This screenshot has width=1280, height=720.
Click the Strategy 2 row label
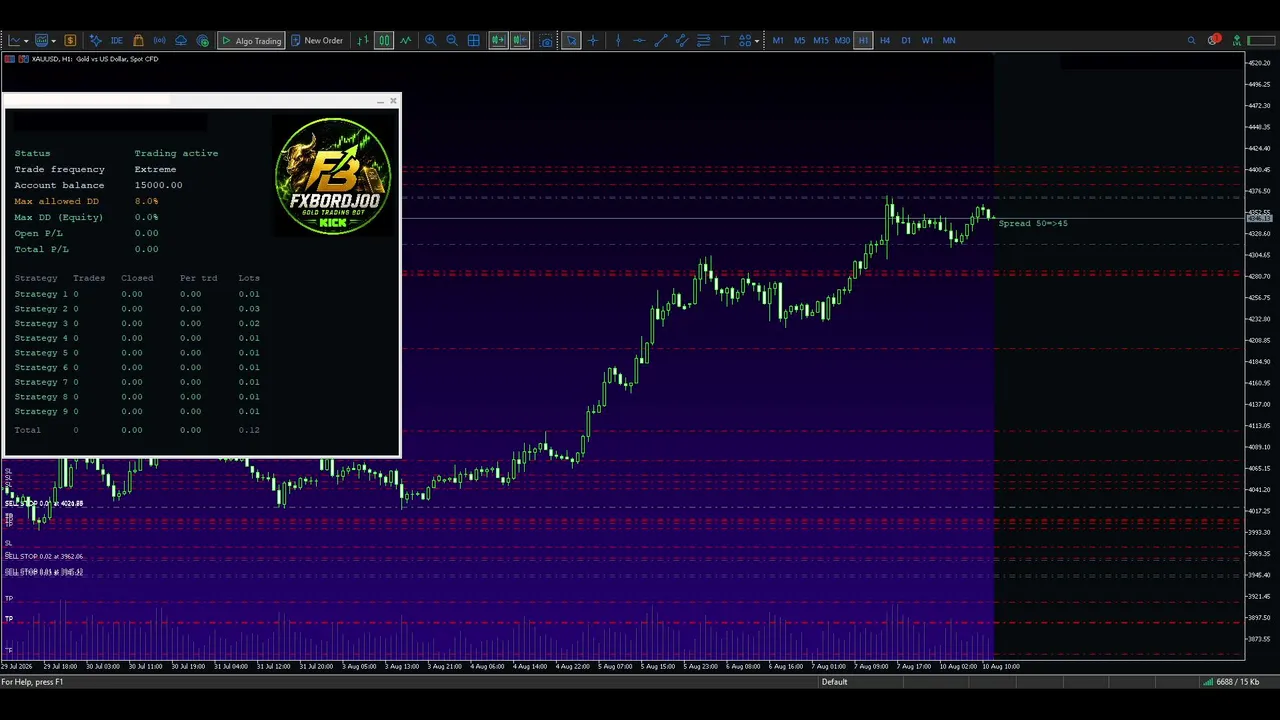(41, 309)
